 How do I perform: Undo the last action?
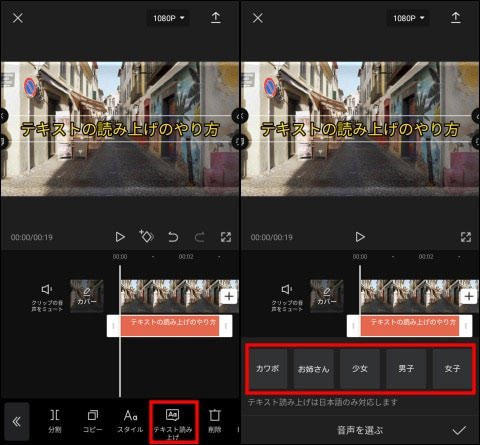coord(173,237)
